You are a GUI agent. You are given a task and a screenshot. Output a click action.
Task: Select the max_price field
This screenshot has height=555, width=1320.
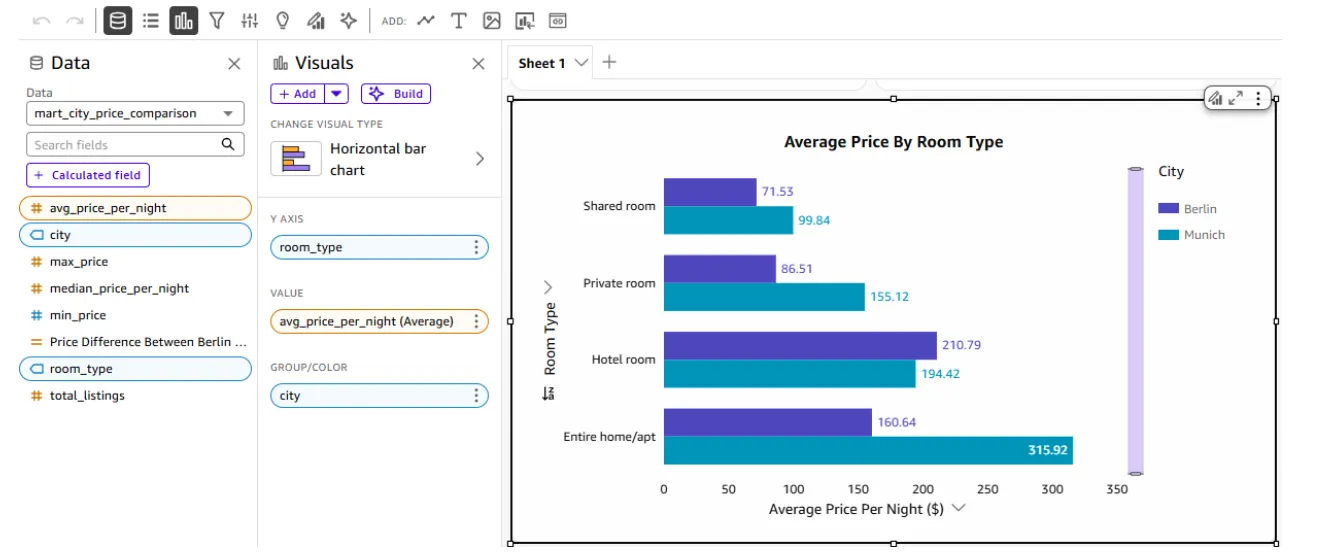[x=135, y=262]
